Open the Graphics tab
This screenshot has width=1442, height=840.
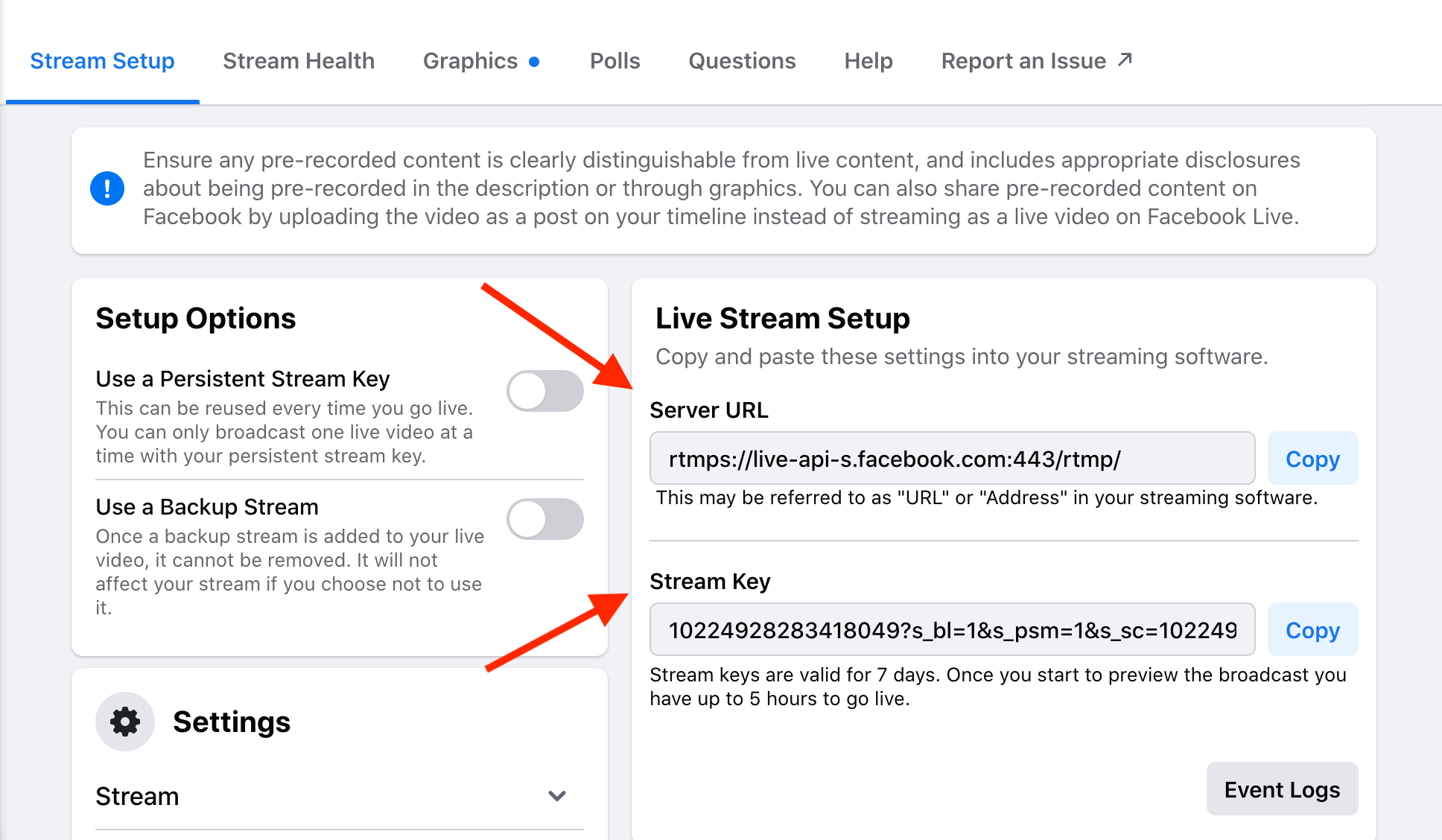pos(470,61)
